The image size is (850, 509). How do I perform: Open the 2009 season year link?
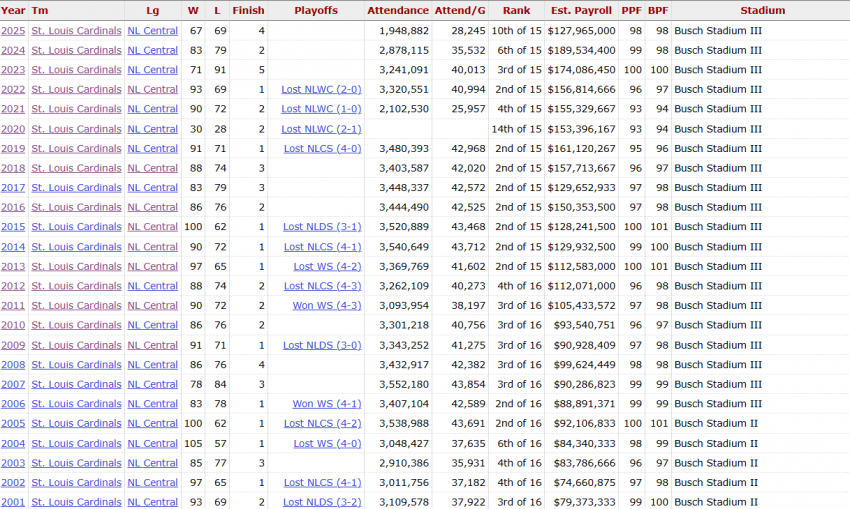point(13,345)
